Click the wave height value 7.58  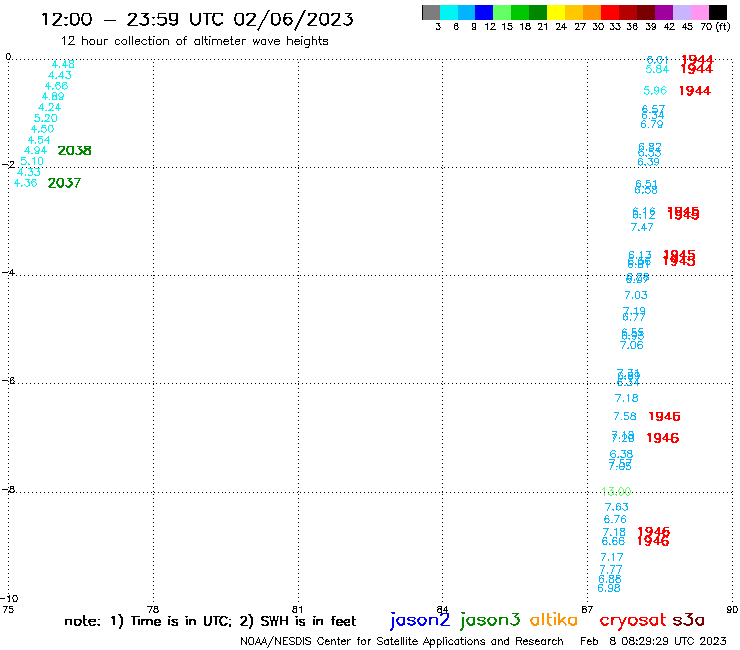(x=625, y=416)
